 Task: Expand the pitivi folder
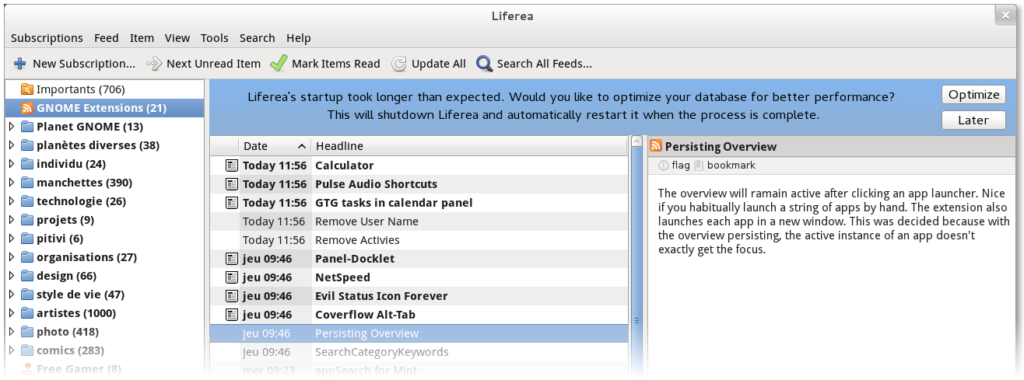coord(11,238)
